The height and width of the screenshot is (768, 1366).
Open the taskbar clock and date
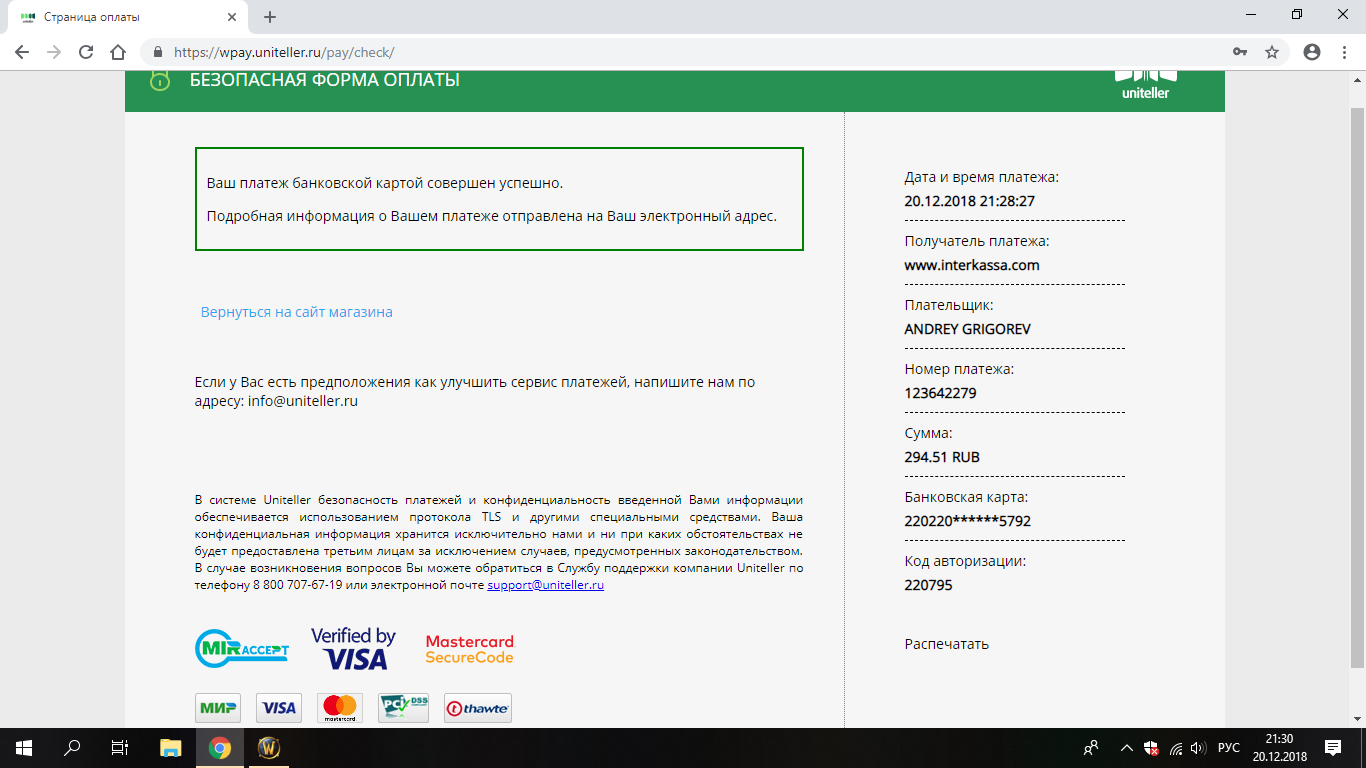pyautogui.click(x=1279, y=748)
